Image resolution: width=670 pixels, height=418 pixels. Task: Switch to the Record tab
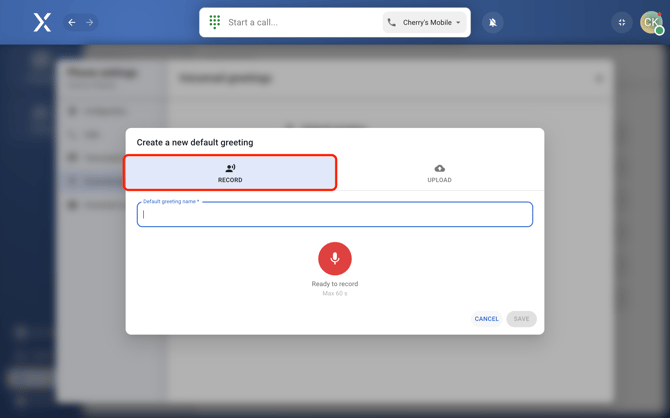tap(230, 173)
